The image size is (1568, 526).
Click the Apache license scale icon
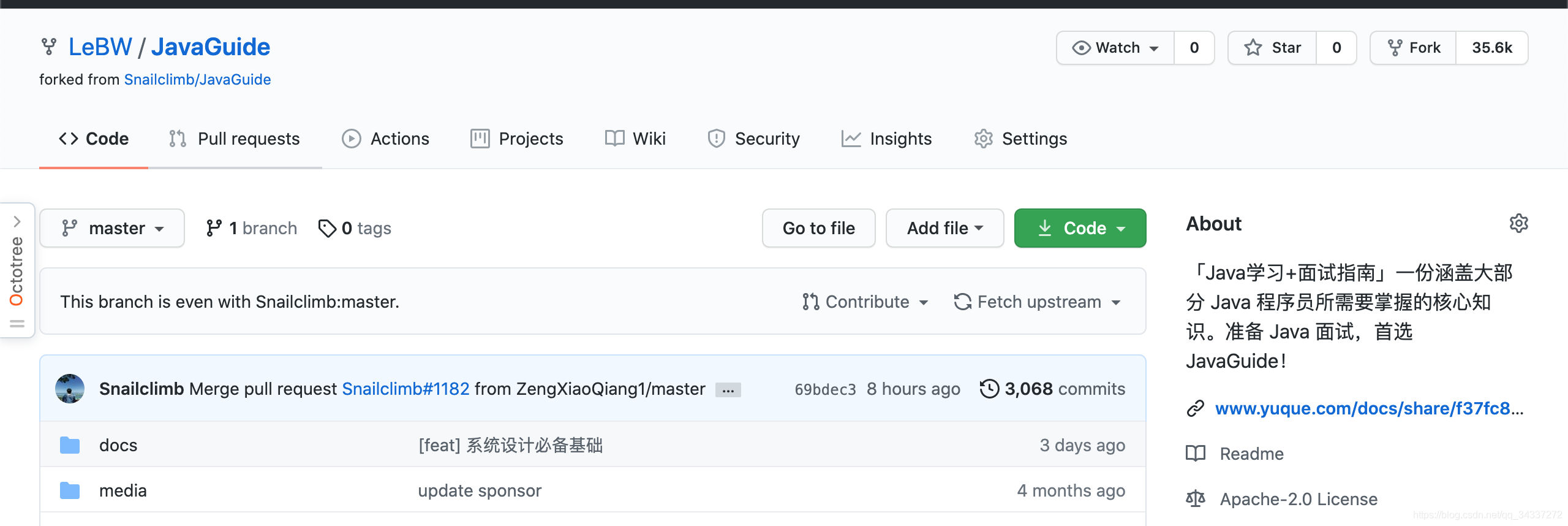pyautogui.click(x=1195, y=499)
